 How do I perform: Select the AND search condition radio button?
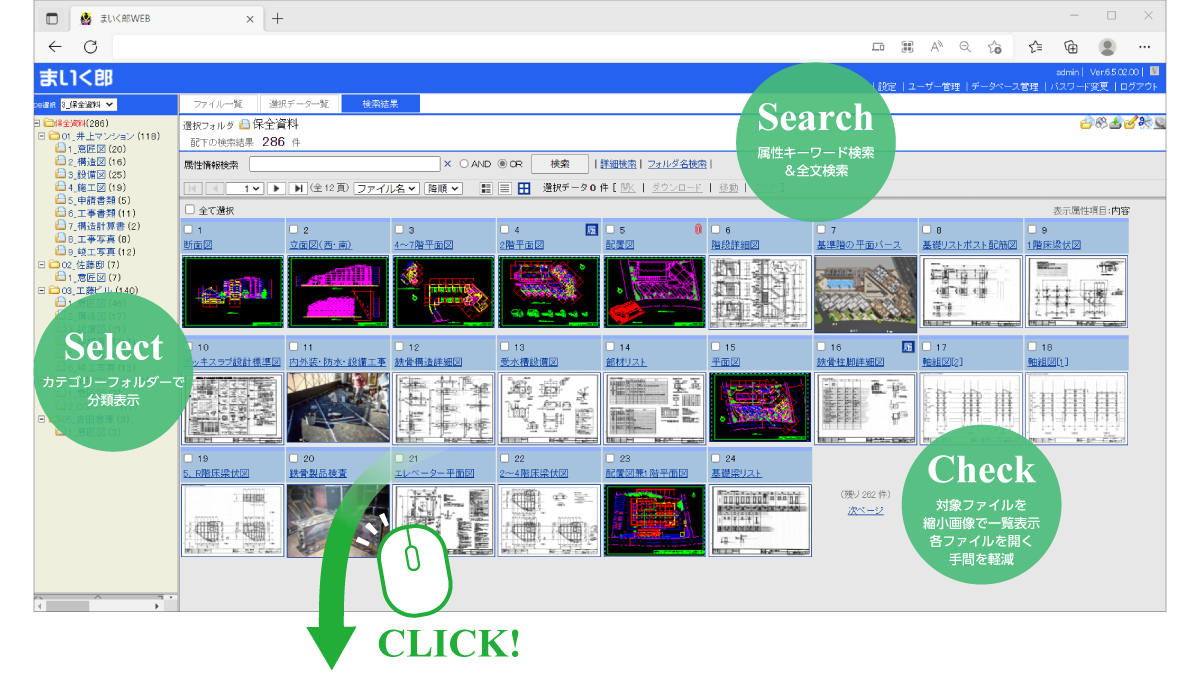(466, 164)
